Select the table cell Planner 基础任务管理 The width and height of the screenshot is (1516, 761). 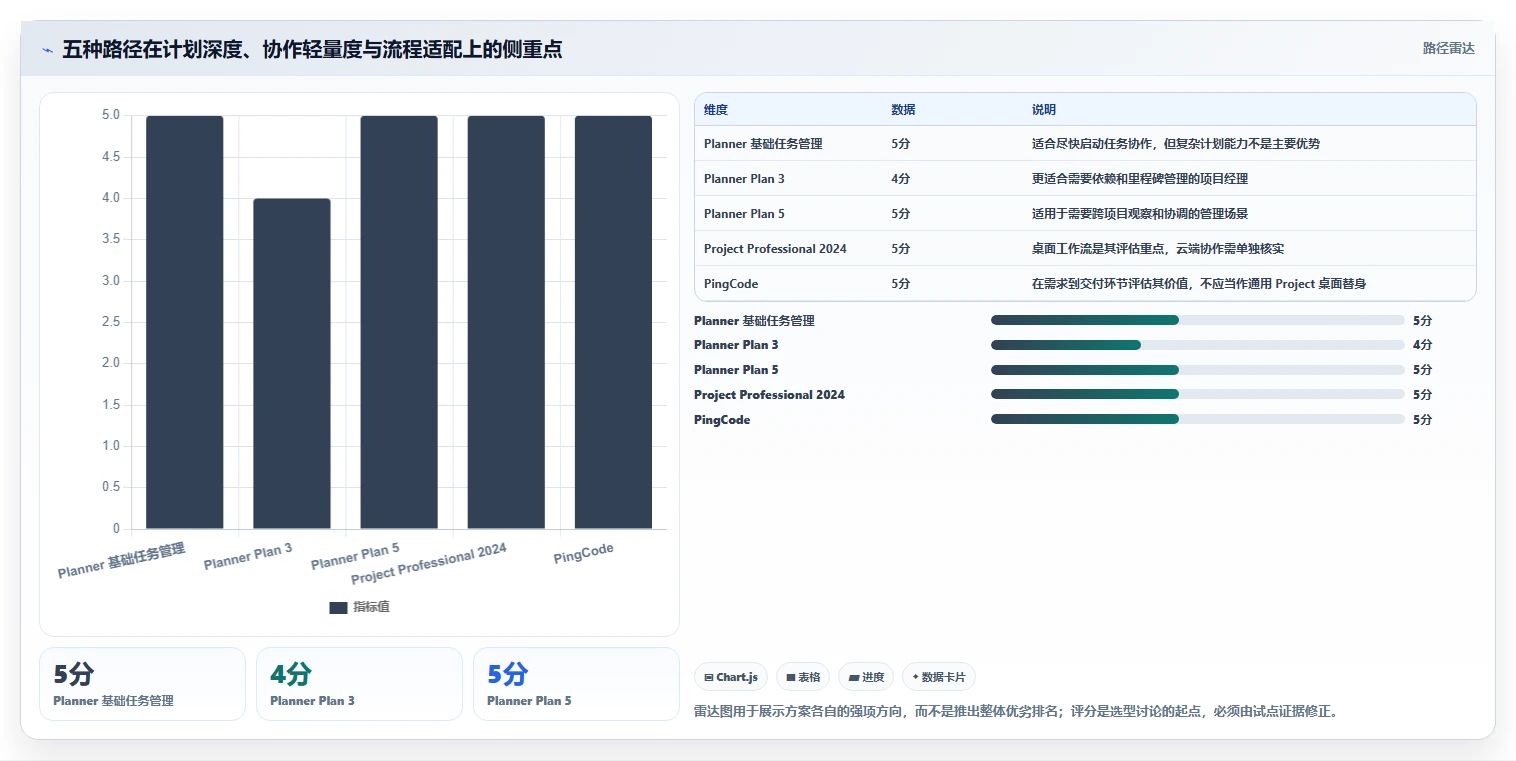point(763,144)
